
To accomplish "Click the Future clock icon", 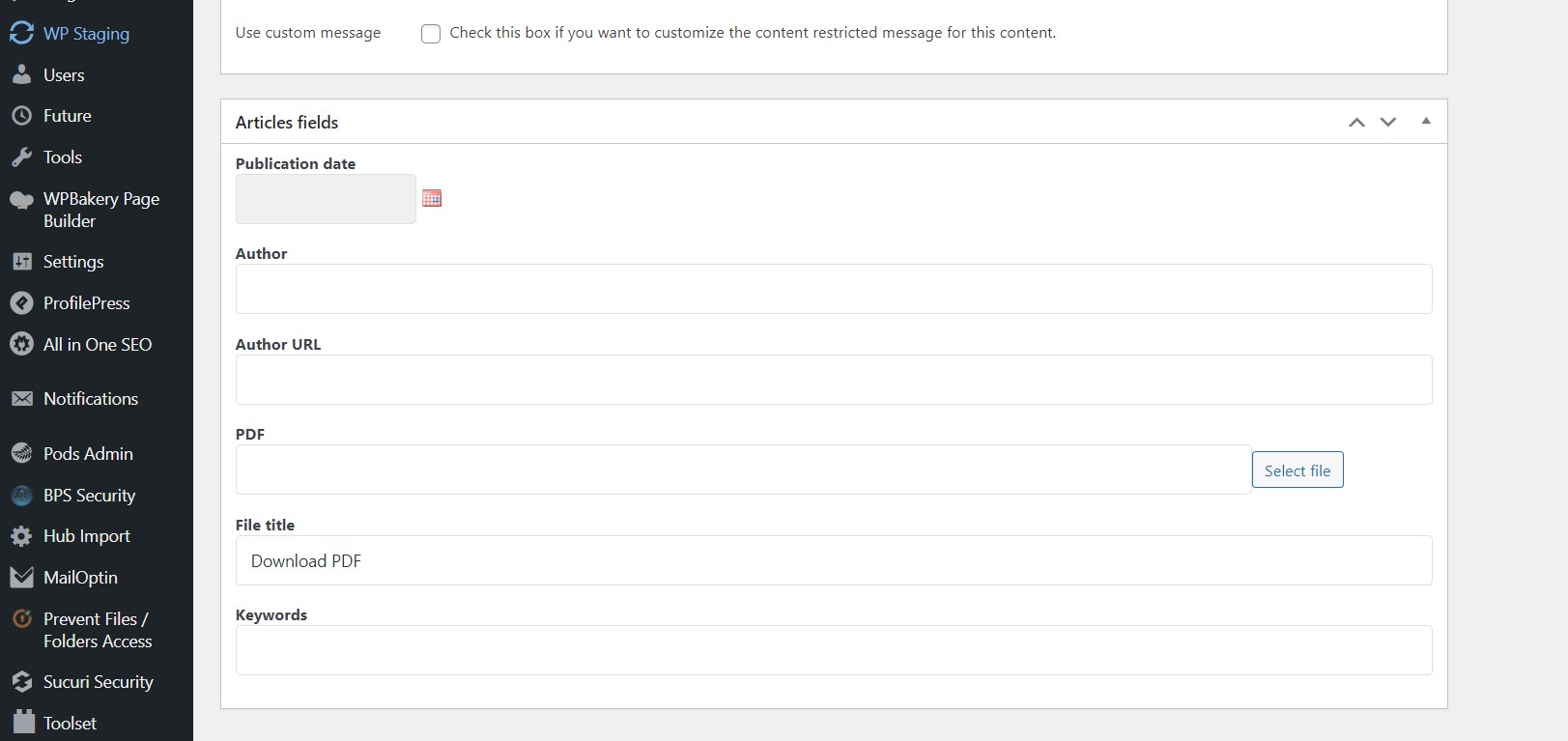I will (x=21, y=115).
